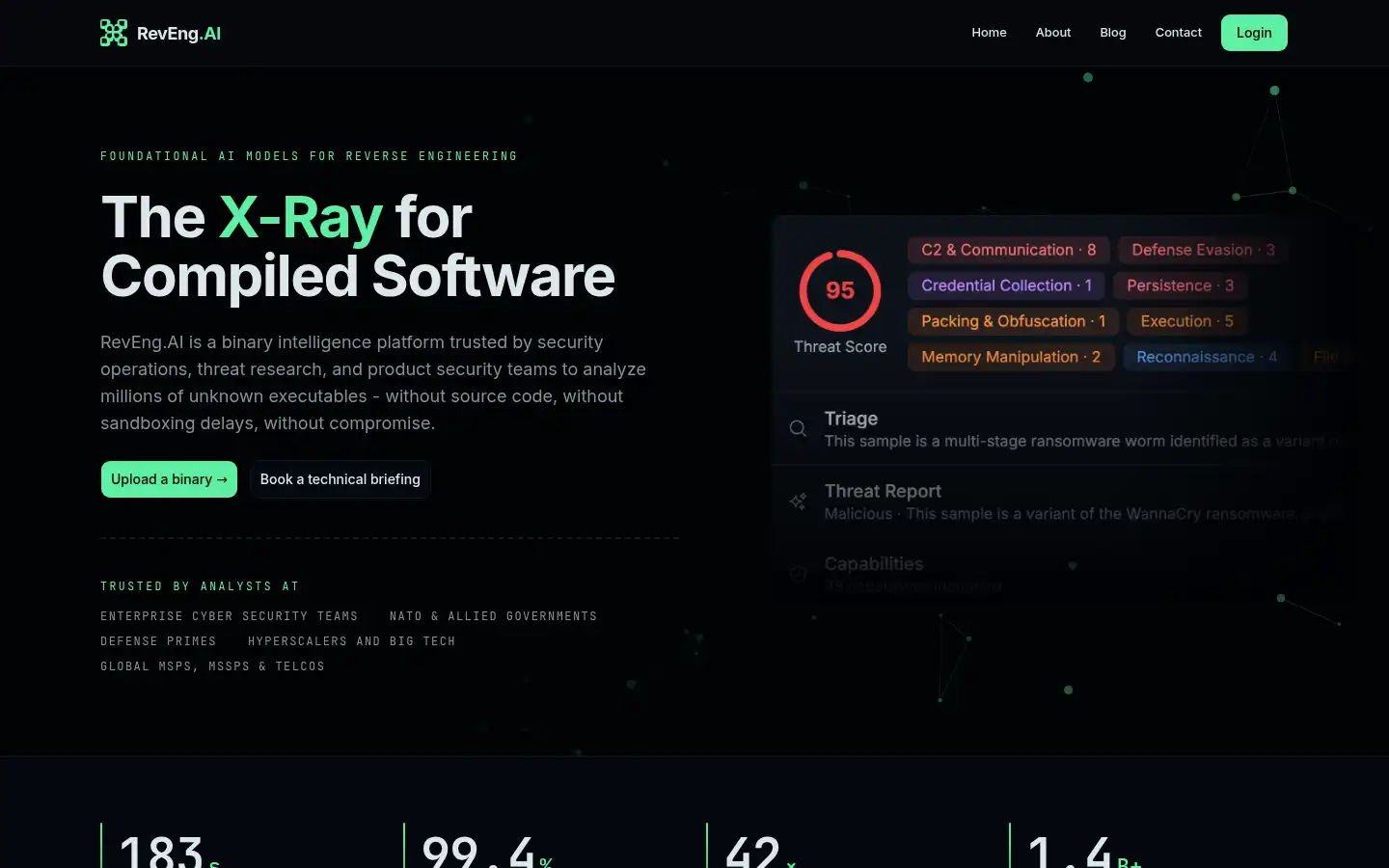Viewport: 1389px width, 868px height.
Task: Click the Threat Report sparkle icon
Action: click(x=798, y=502)
